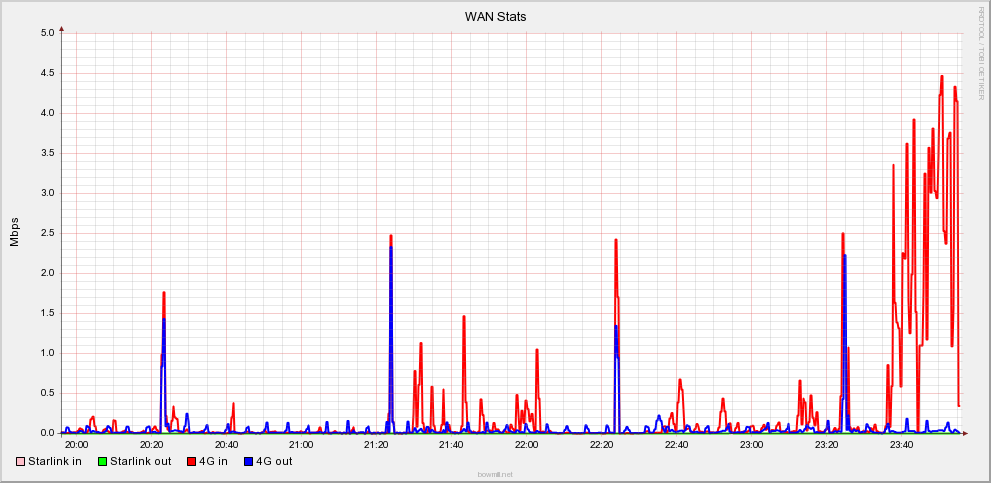Click the 5.0 y-axis tick label

pyautogui.click(x=46, y=33)
